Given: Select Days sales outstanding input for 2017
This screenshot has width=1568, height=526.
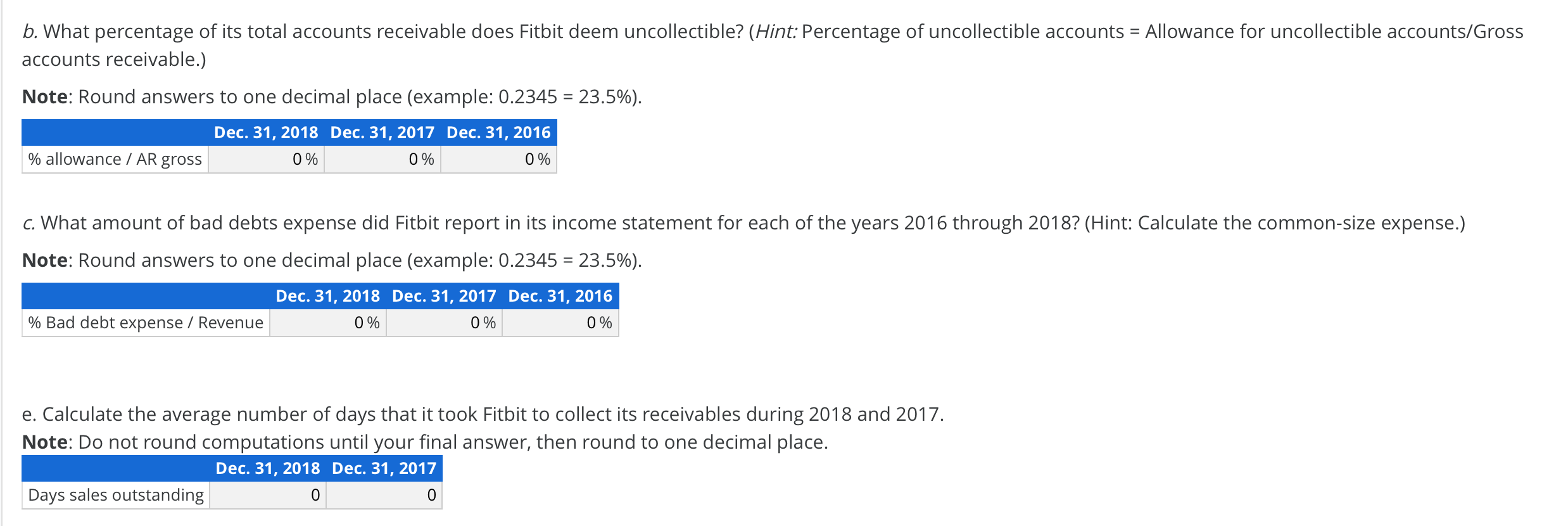Looking at the screenshot, I should (384, 495).
